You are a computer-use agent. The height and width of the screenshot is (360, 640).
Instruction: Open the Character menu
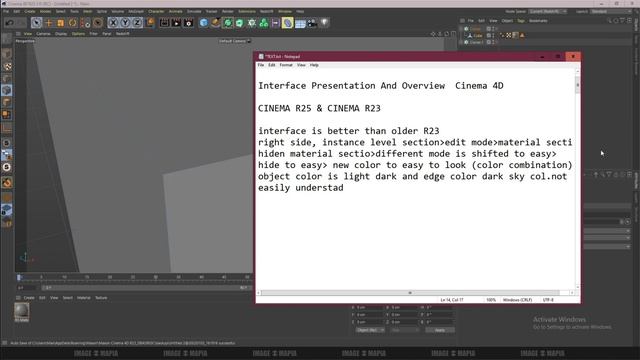[156, 11]
